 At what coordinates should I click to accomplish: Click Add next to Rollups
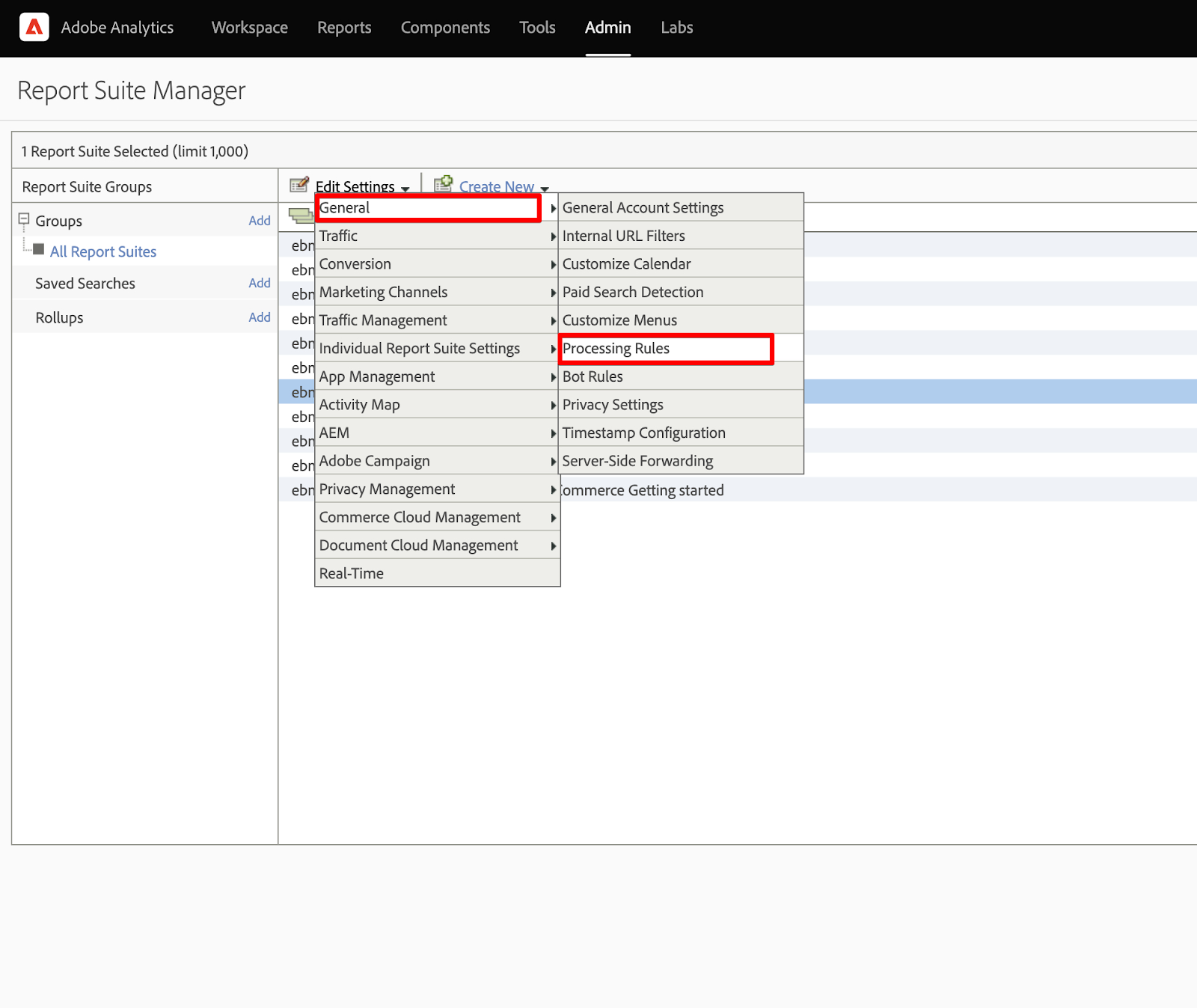[x=260, y=317]
